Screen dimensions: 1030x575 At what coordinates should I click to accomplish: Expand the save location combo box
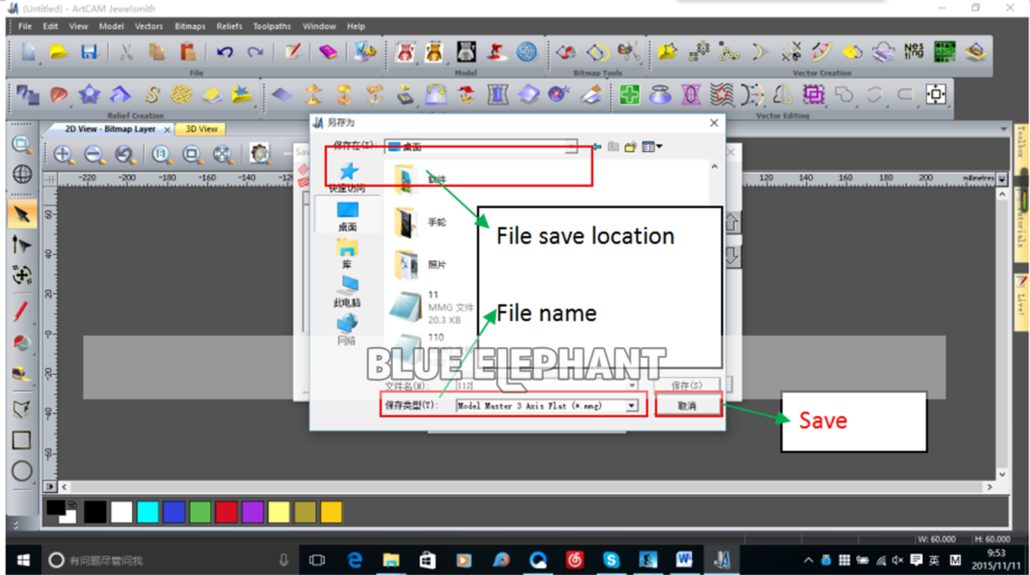tap(571, 147)
